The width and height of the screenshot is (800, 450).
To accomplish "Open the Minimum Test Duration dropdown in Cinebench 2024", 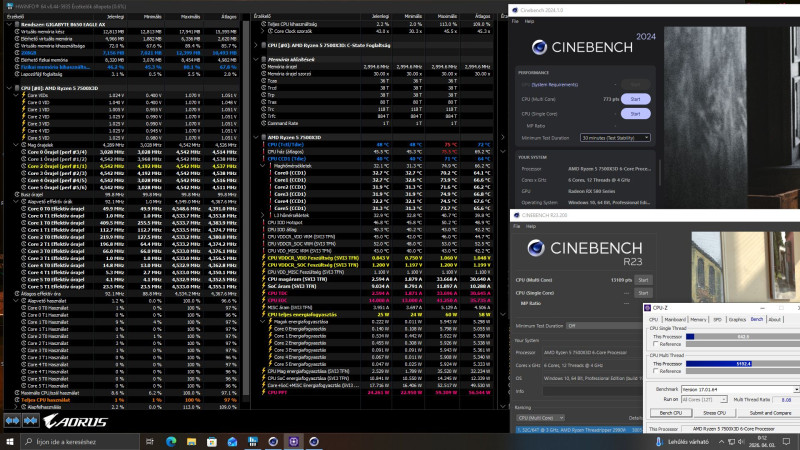I will (614, 137).
